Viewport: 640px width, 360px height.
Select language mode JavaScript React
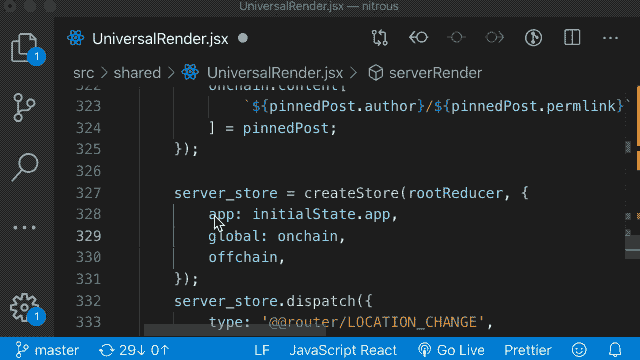343,350
